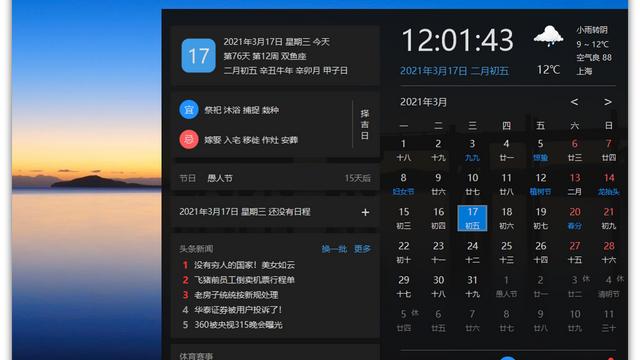
Task: Select March 10 廿七 in the calendar
Action: [472, 184]
